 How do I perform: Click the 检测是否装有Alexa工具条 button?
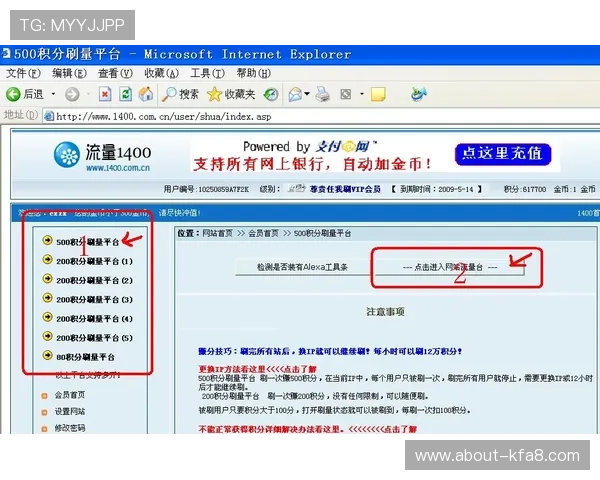tap(301, 267)
